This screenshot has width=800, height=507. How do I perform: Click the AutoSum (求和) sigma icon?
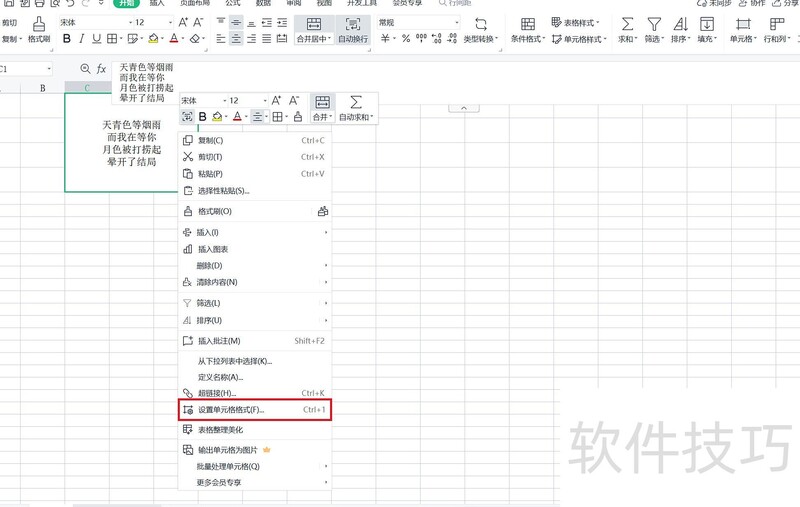click(x=627, y=24)
